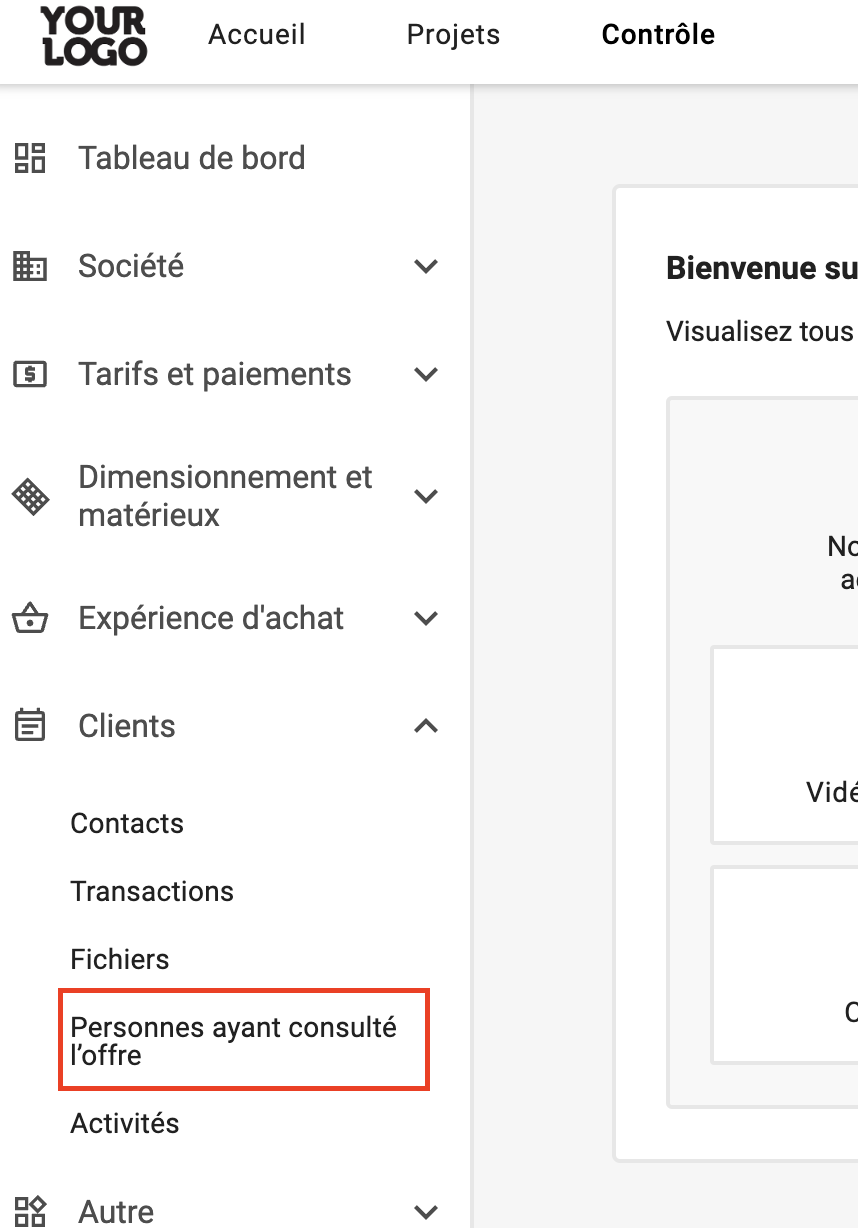Click the Autre widgets icon
Viewport: 858px width, 1228px height.
(x=30, y=1211)
